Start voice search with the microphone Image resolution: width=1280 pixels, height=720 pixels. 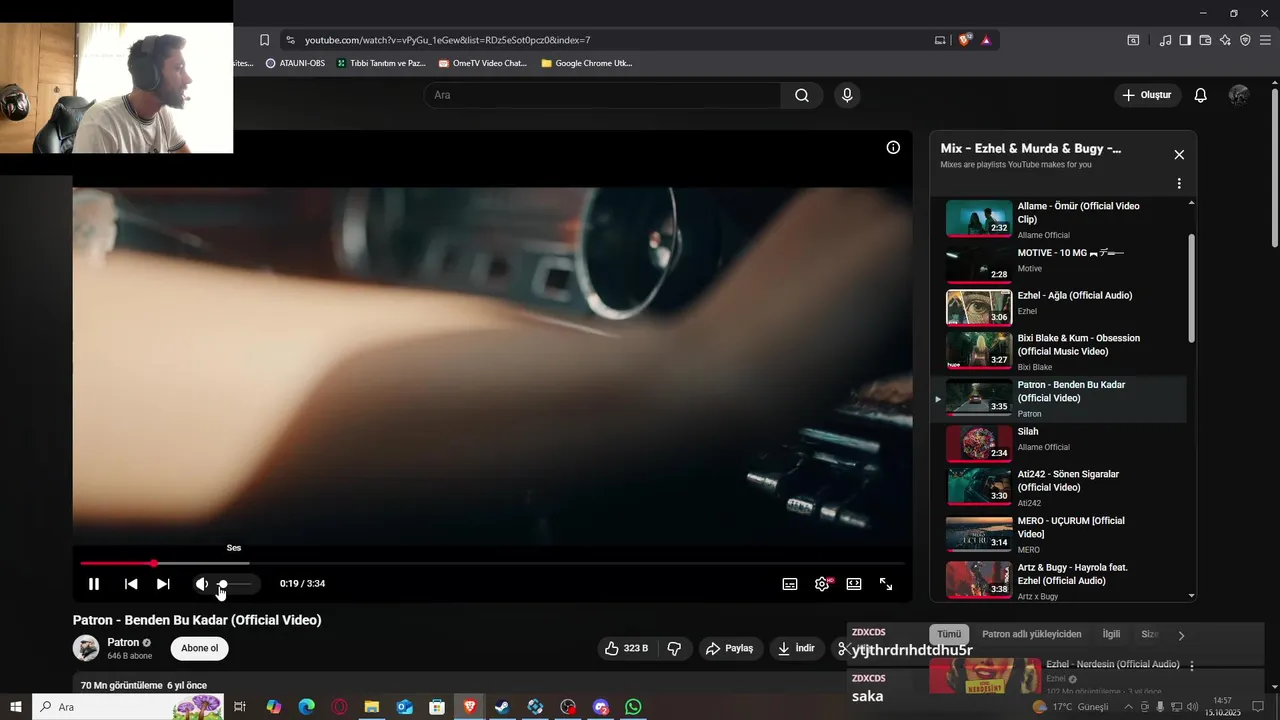tap(847, 95)
